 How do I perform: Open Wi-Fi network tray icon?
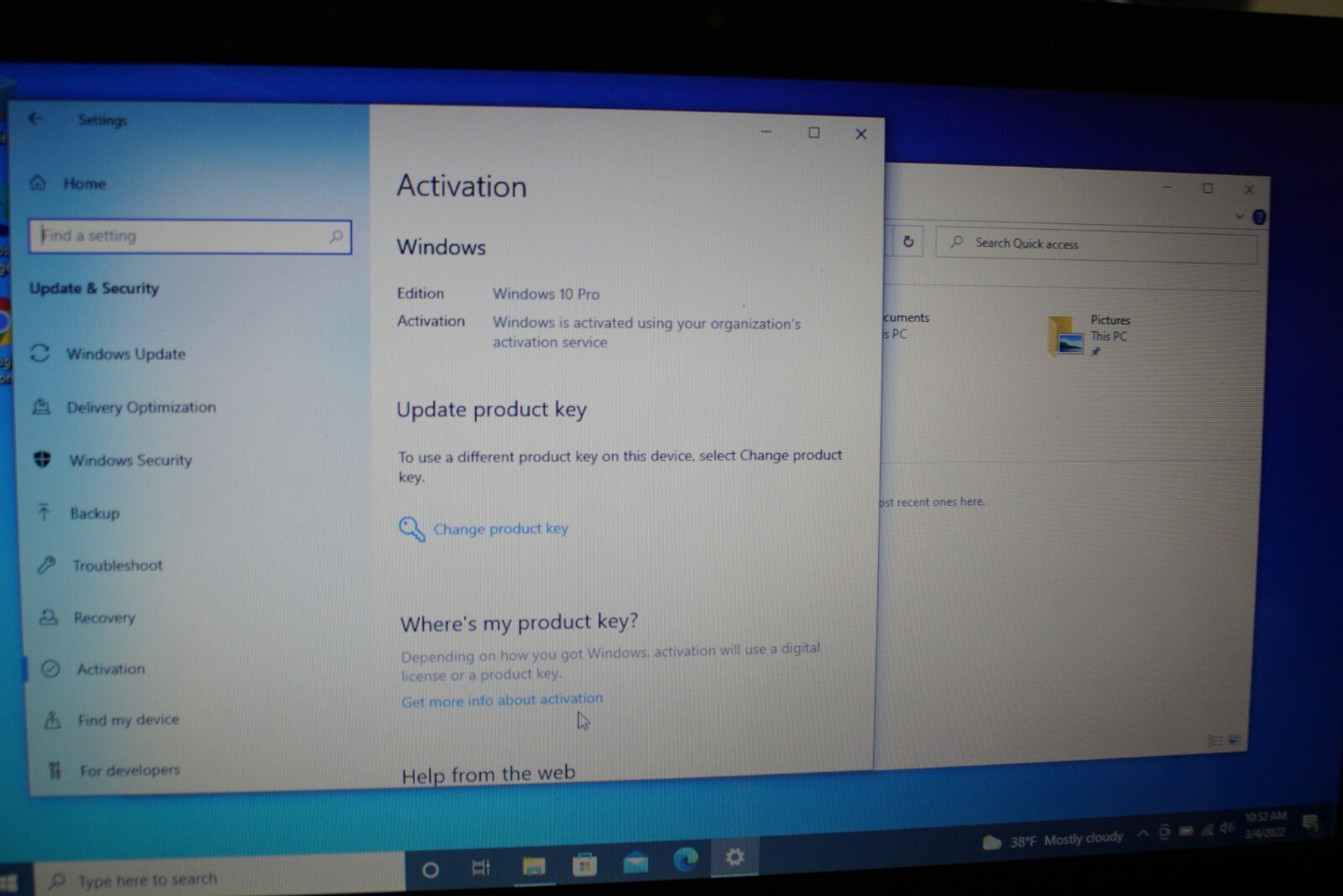point(1206,830)
